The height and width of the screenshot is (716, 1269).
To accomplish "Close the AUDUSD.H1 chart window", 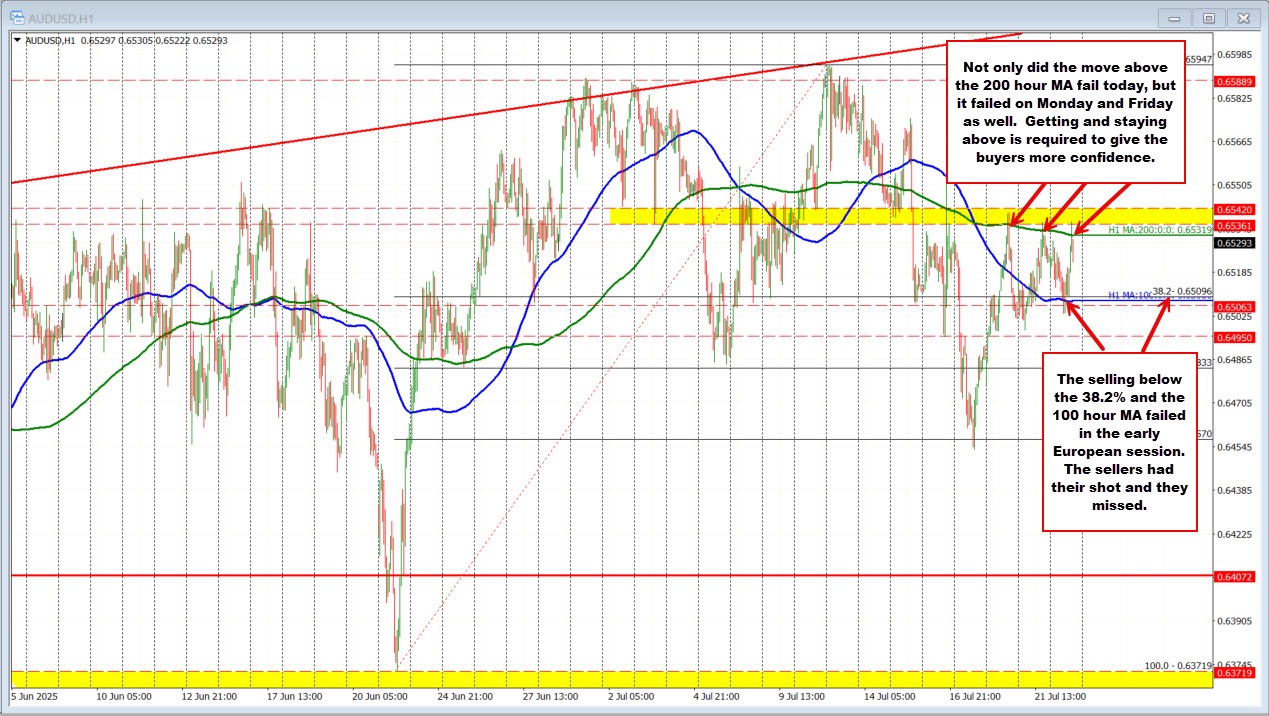I will [x=1243, y=17].
